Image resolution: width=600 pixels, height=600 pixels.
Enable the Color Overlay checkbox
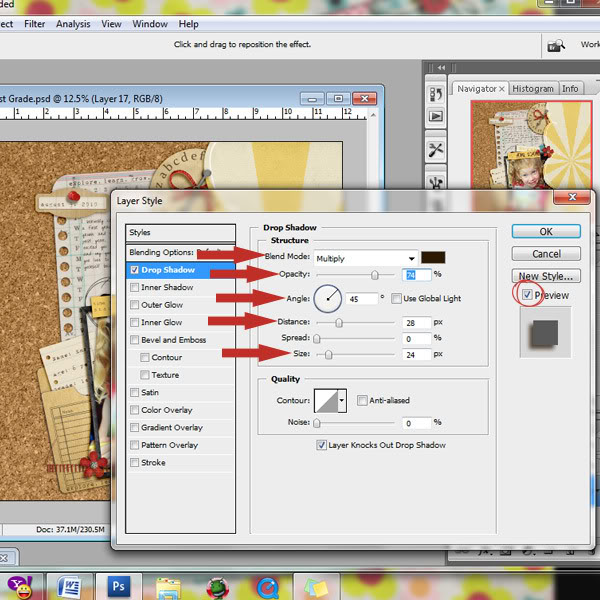pyautogui.click(x=134, y=410)
